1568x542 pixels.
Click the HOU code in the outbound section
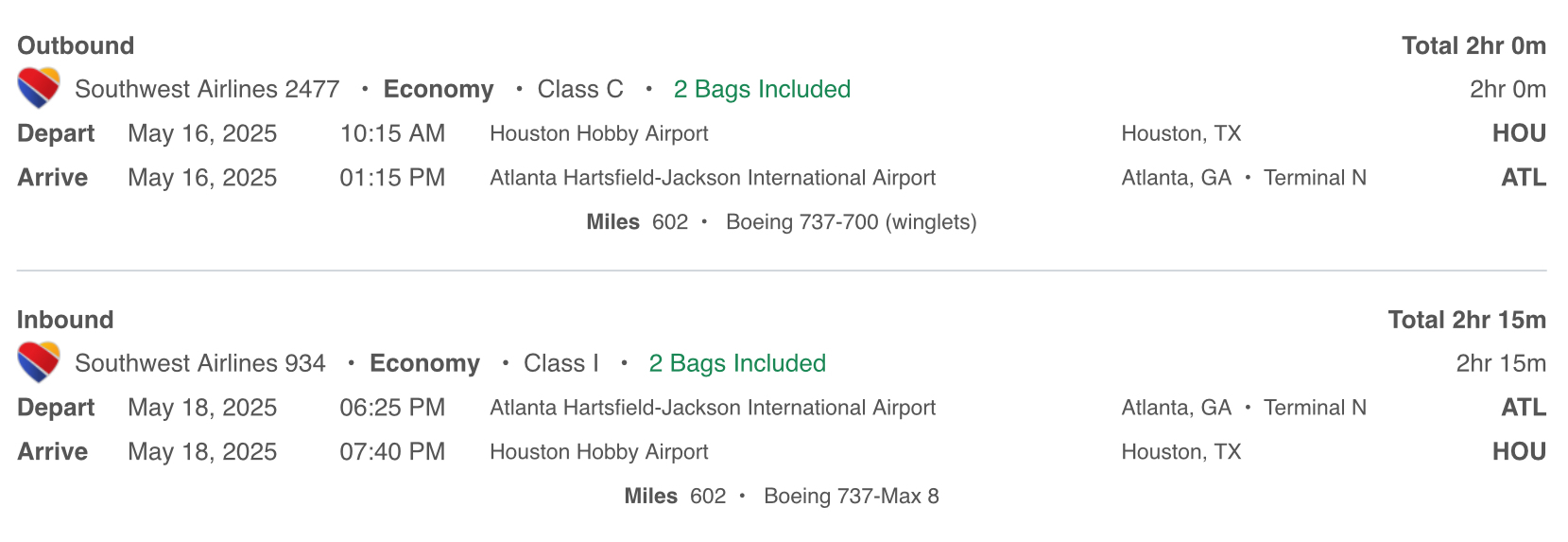click(x=1519, y=133)
